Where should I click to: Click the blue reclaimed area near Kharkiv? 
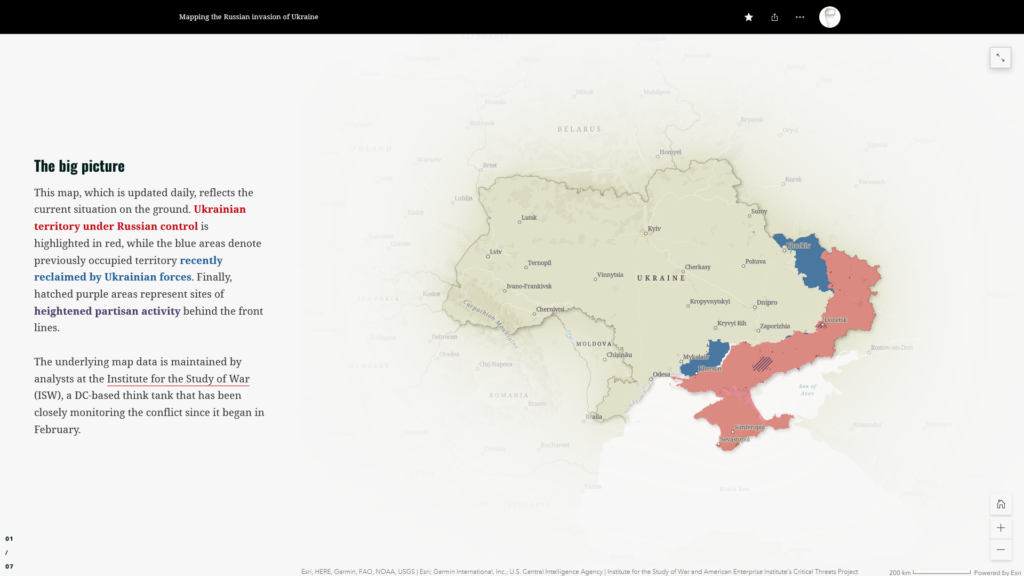pyautogui.click(x=800, y=256)
